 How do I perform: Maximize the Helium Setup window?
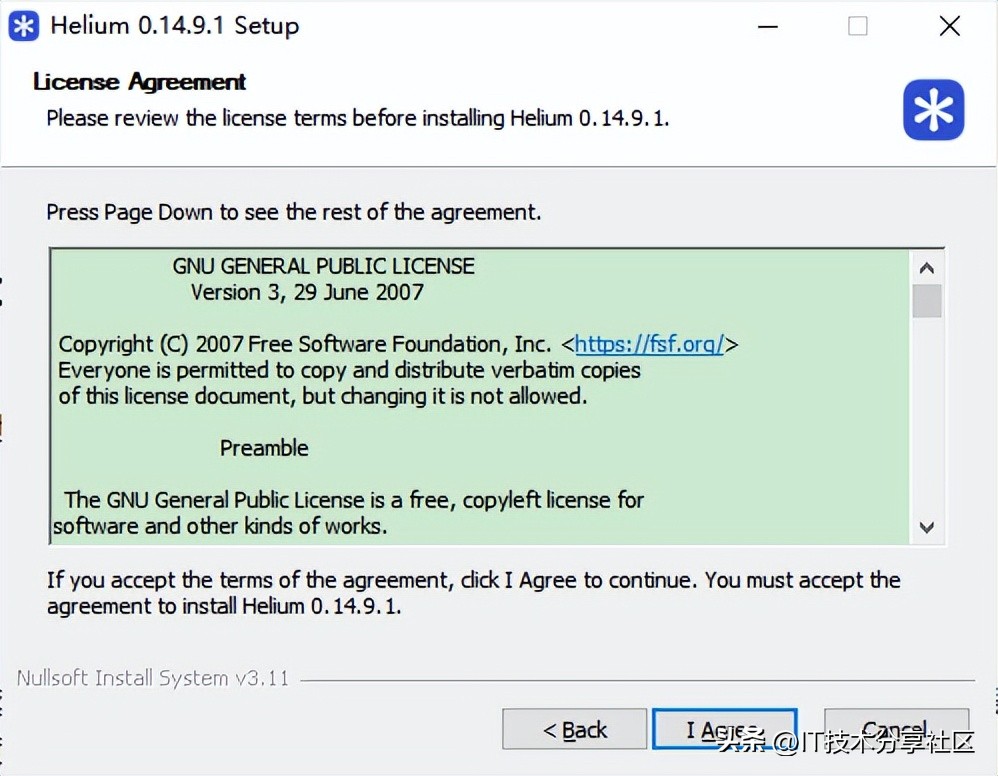click(857, 27)
